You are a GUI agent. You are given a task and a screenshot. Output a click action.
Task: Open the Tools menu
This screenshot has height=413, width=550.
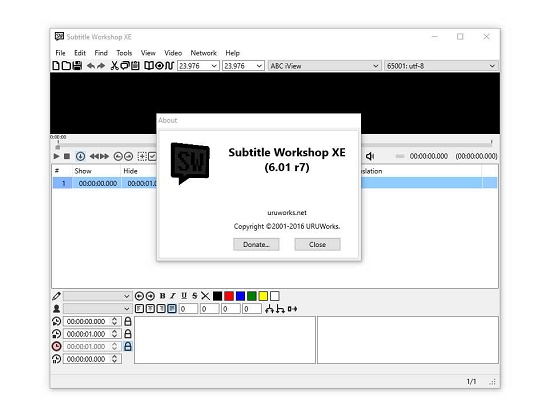(124, 53)
